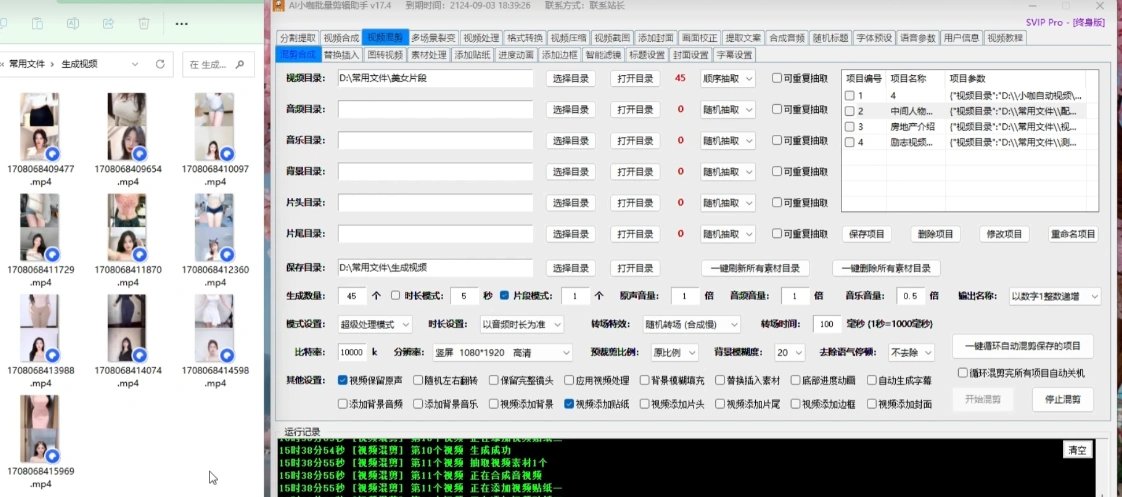Click 清空 to clear the run log
Image resolution: width=1122 pixels, height=497 pixels.
coord(1077,450)
